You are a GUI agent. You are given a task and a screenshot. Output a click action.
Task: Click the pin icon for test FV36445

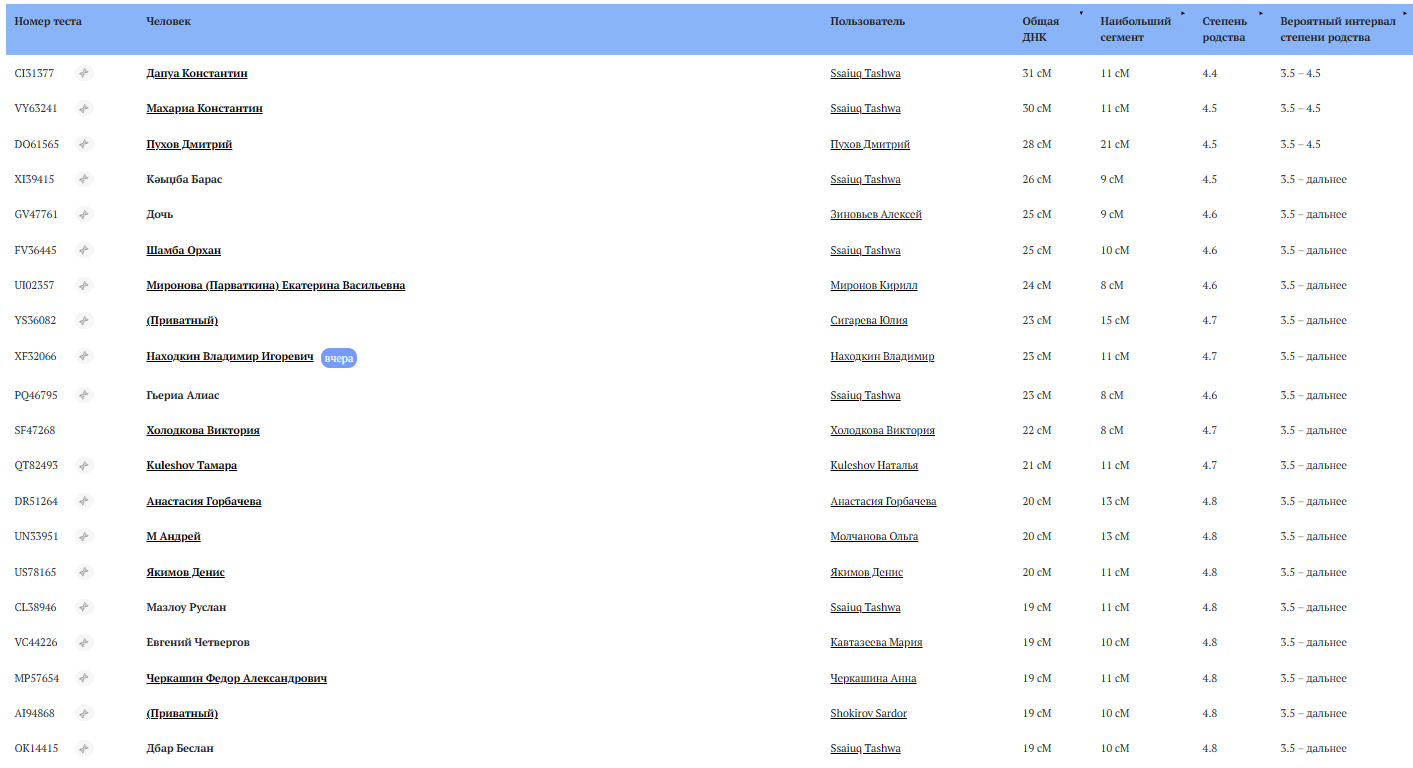[85, 250]
